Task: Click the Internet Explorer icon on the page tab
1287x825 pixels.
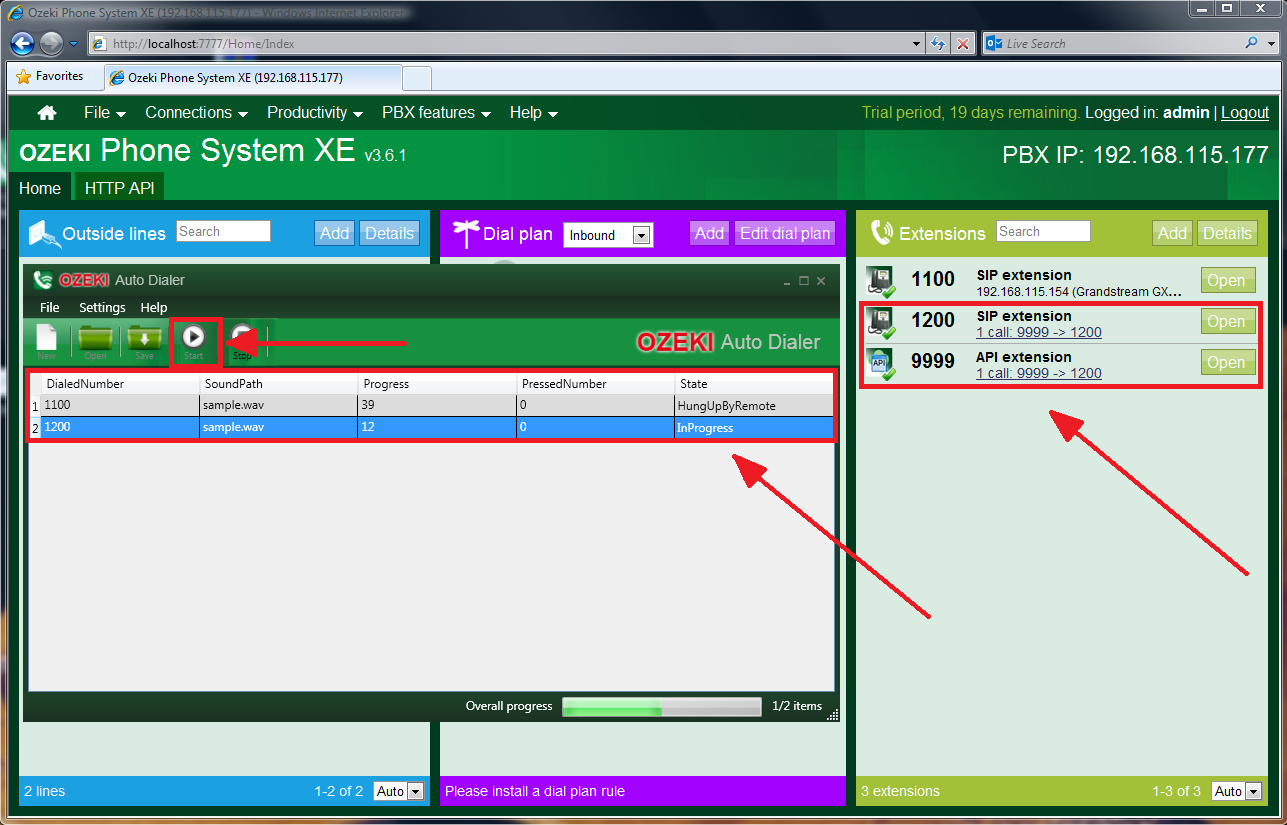Action: click(x=117, y=78)
